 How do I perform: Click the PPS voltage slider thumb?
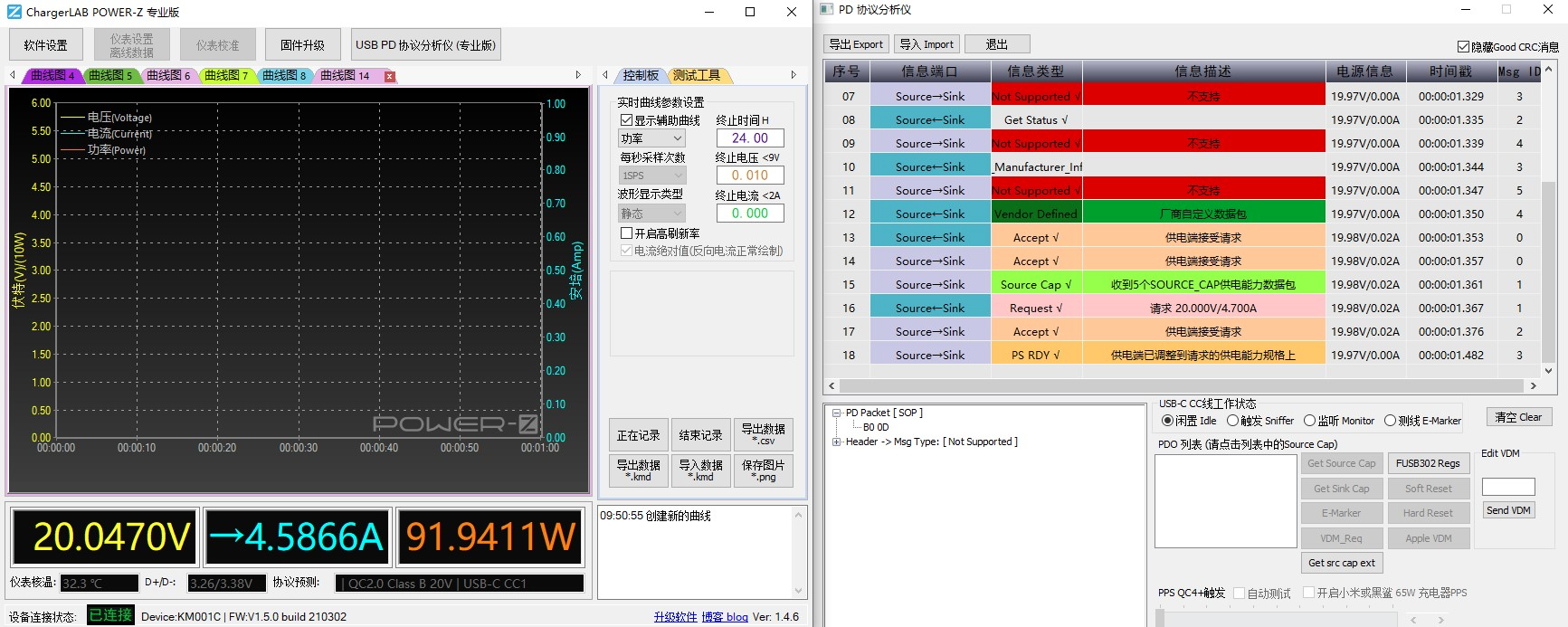(1160, 618)
